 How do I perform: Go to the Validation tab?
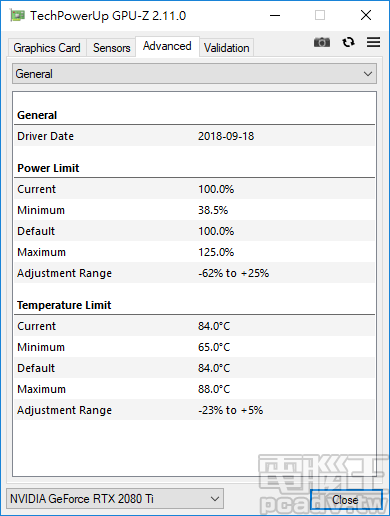[x=227, y=48]
